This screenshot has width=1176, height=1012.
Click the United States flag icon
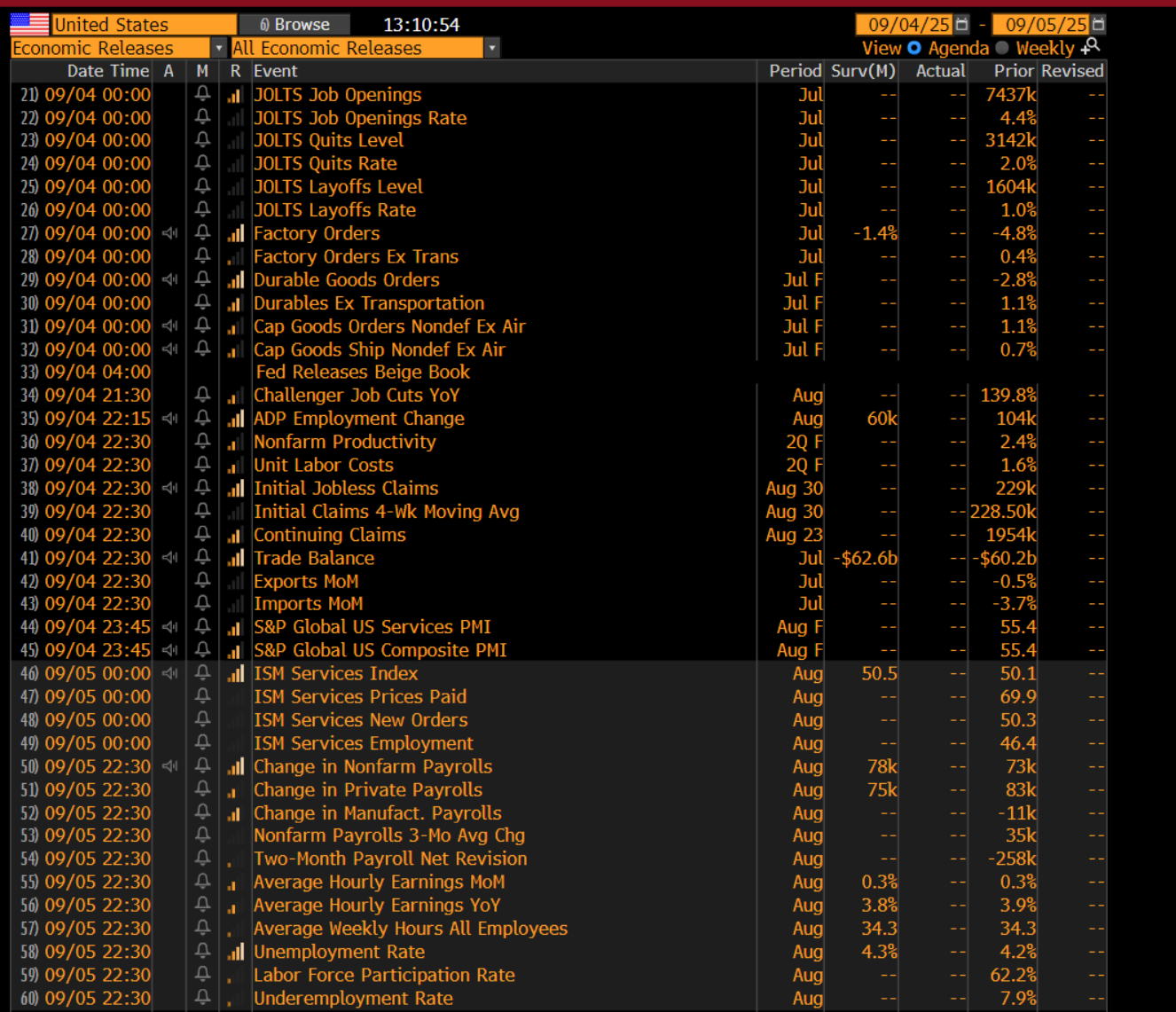coord(29,24)
